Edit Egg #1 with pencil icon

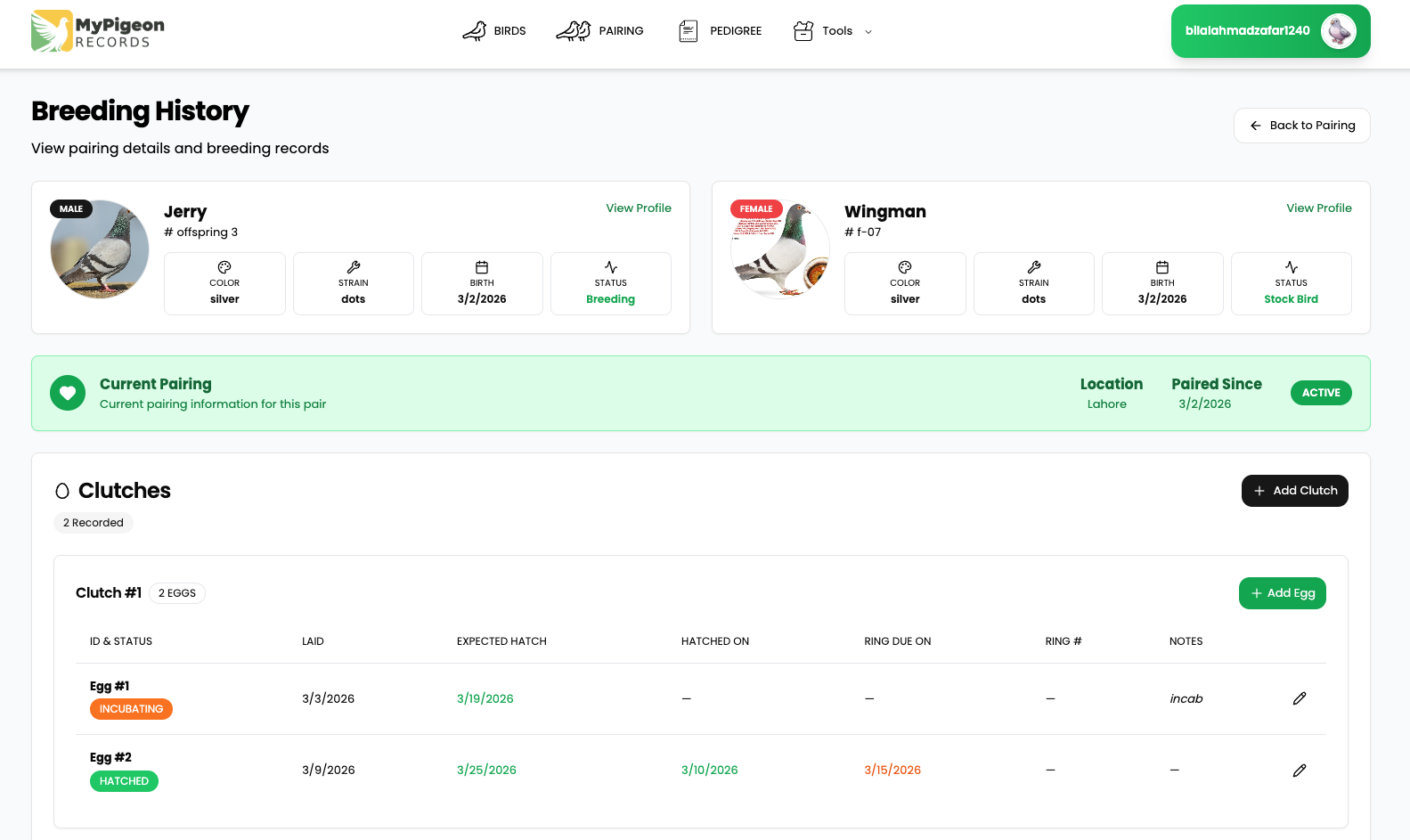1299,698
